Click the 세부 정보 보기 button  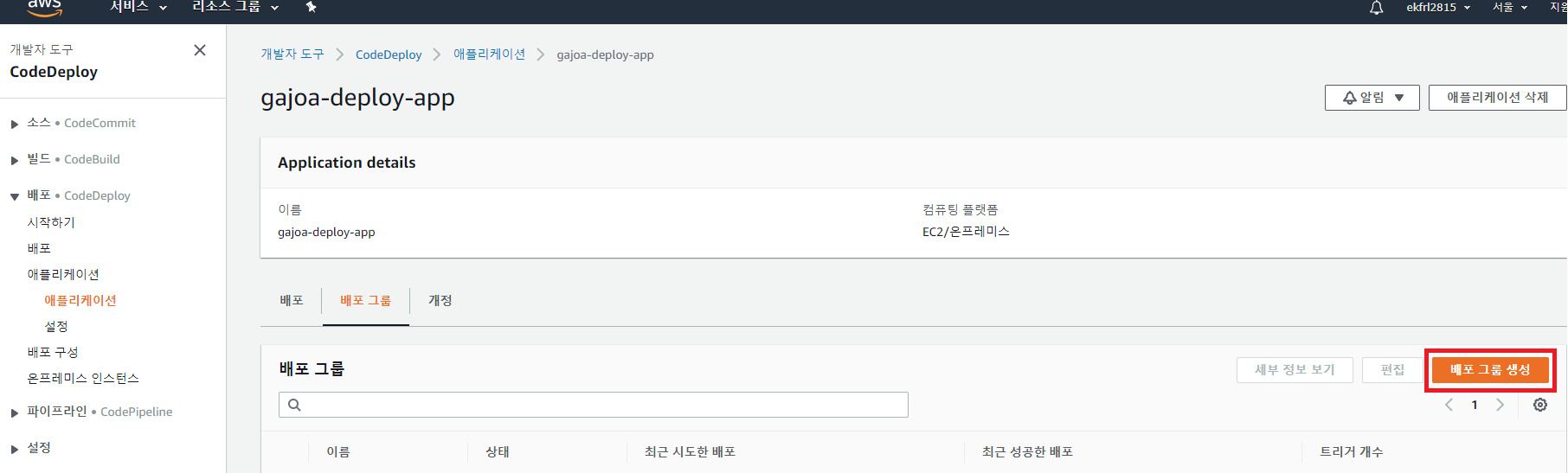pos(1295,369)
